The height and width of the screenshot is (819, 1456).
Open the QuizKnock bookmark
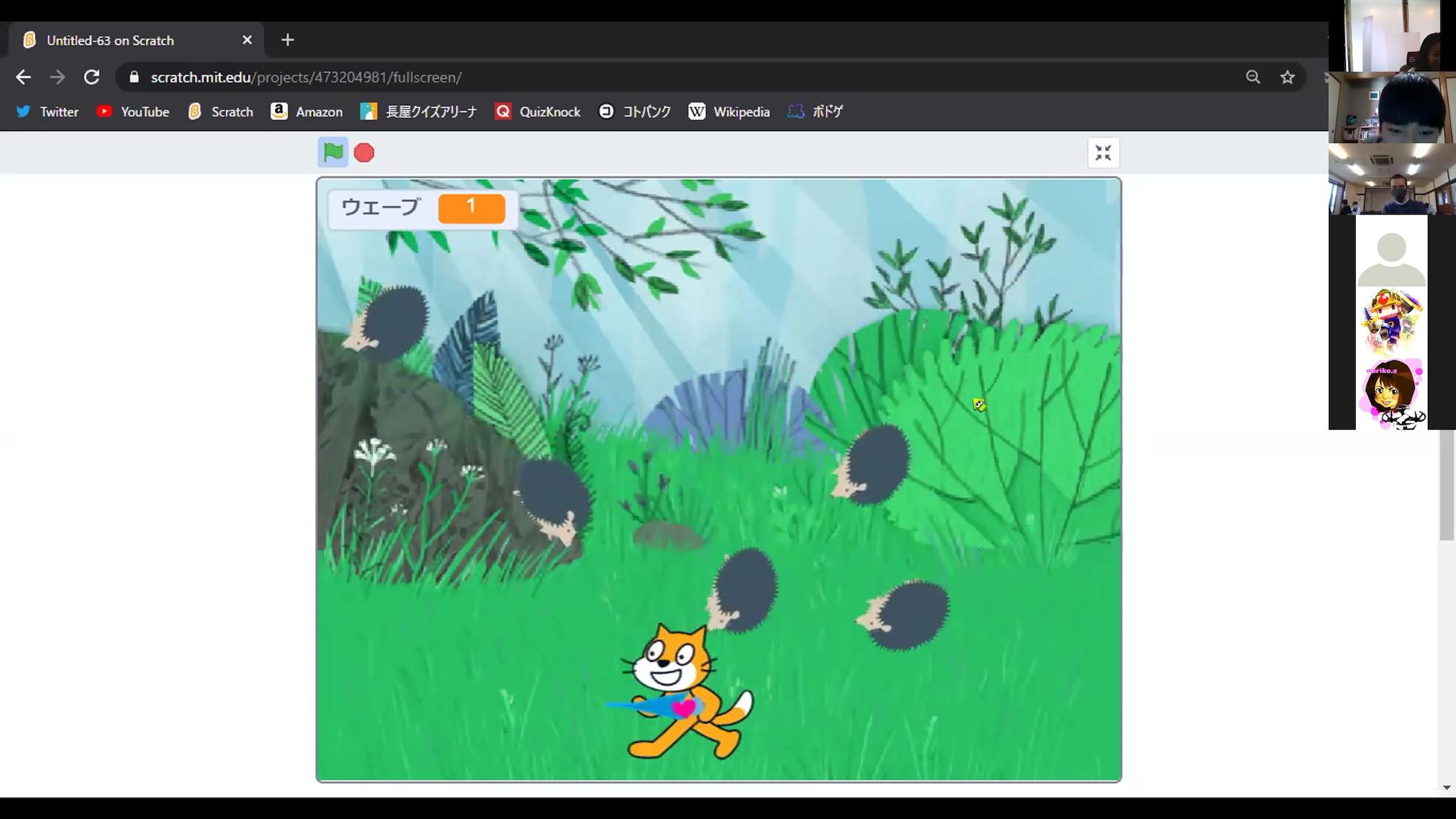click(x=537, y=112)
